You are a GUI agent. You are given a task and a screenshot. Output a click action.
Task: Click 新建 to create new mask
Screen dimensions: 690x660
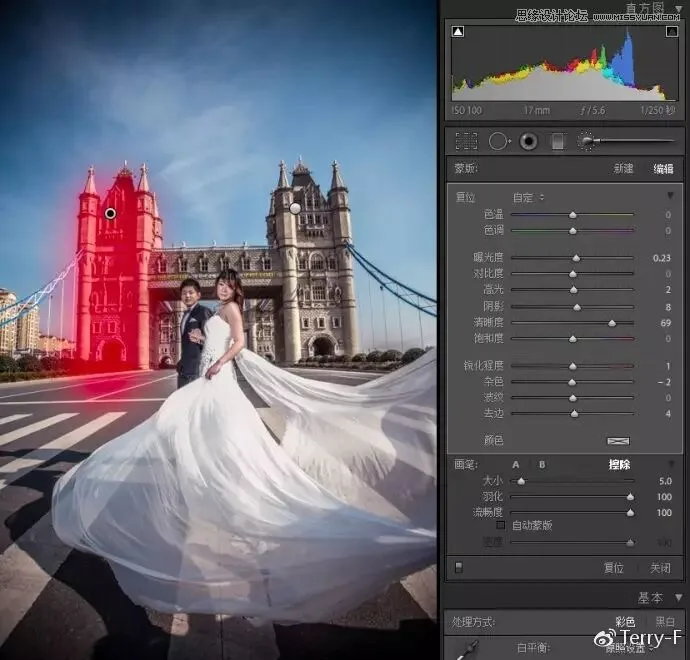[x=624, y=169]
